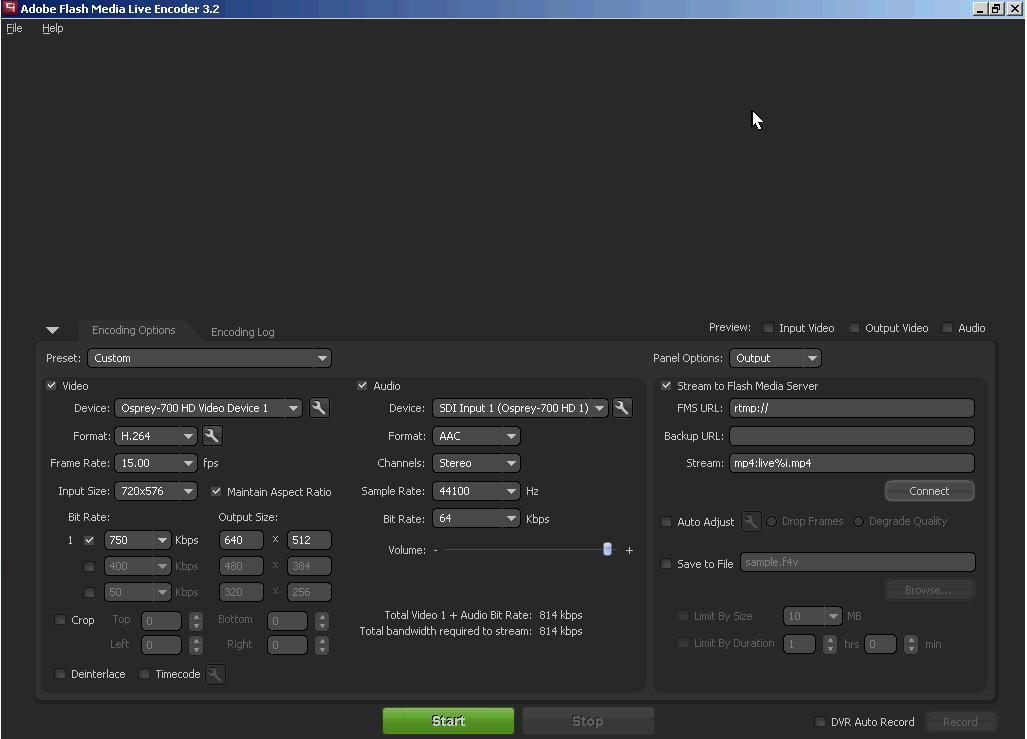This screenshot has height=739, width=1027.
Task: Open the audio Format AAC dropdown
Action: [x=476, y=436]
